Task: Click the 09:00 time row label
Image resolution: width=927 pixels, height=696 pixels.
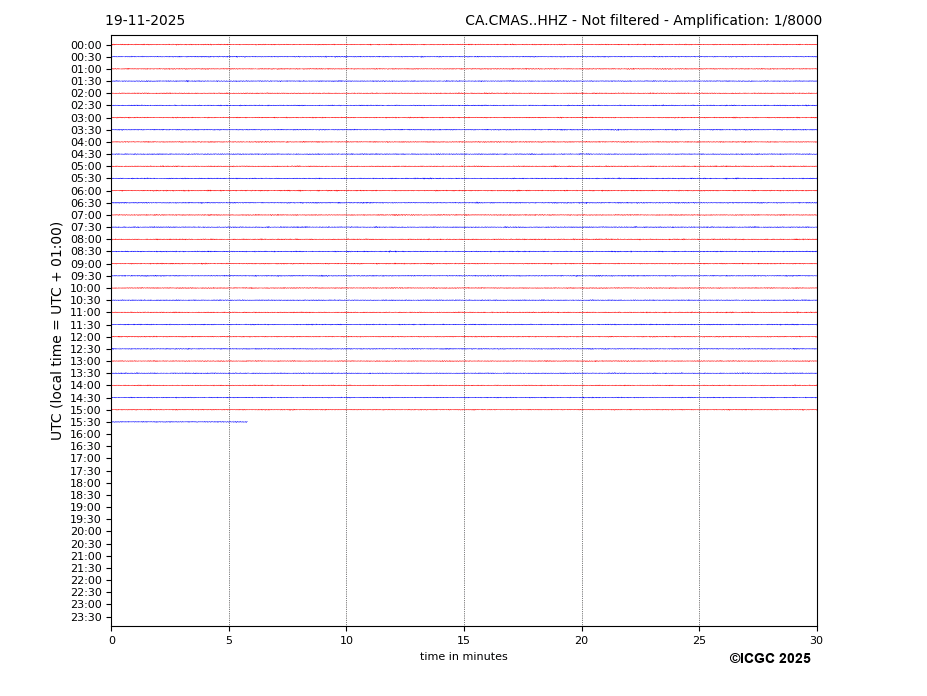Action: pyautogui.click(x=86, y=264)
